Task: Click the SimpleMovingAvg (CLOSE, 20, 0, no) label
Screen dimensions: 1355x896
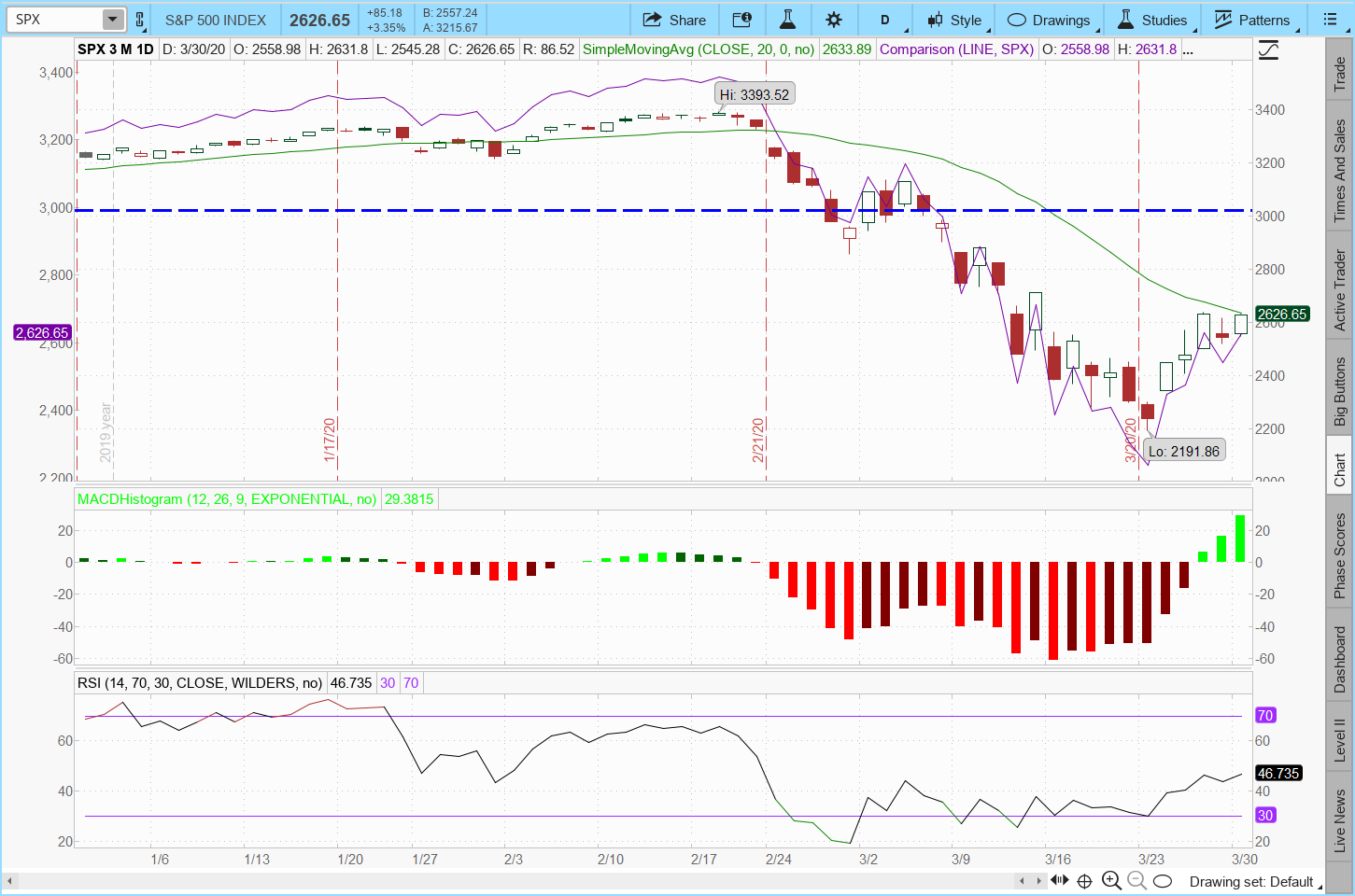Action: (699, 49)
